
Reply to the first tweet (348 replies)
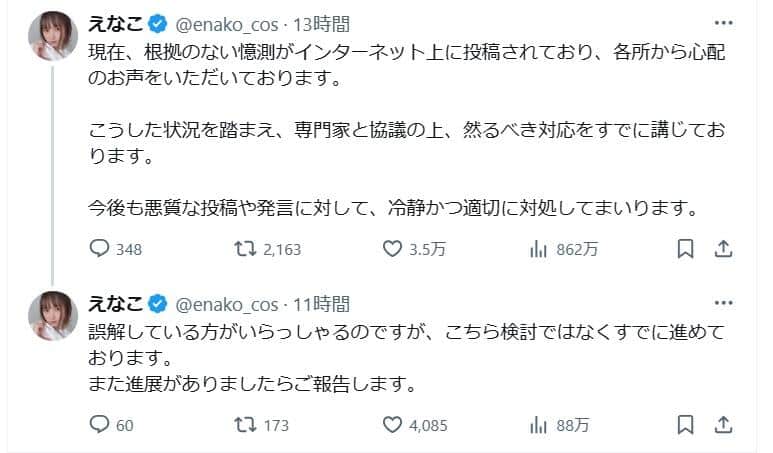(100, 250)
